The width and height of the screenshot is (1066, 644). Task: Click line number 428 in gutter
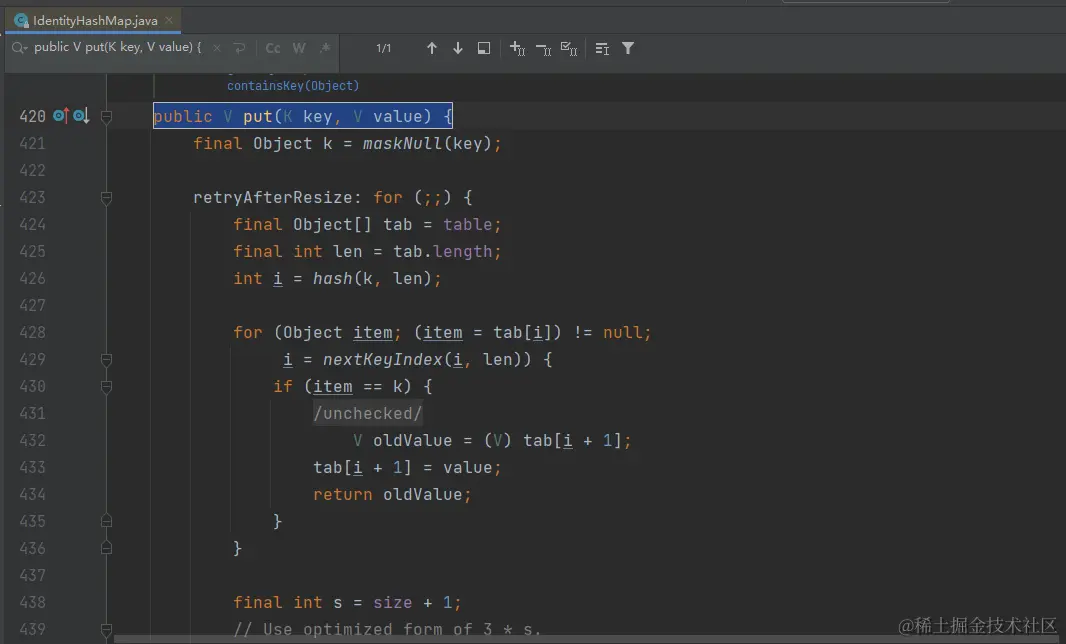tap(33, 333)
